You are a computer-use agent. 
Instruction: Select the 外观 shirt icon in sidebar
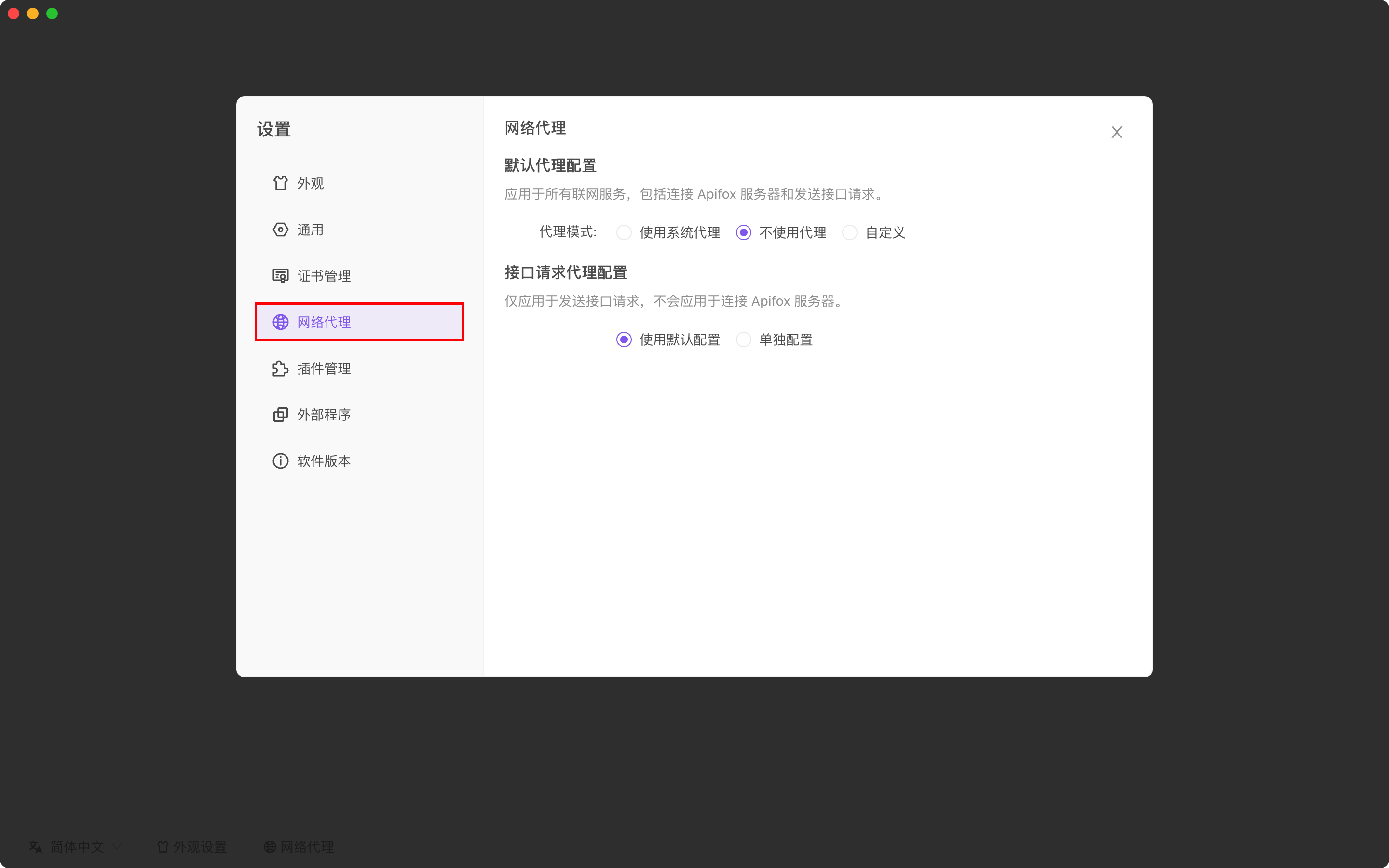tap(281, 183)
